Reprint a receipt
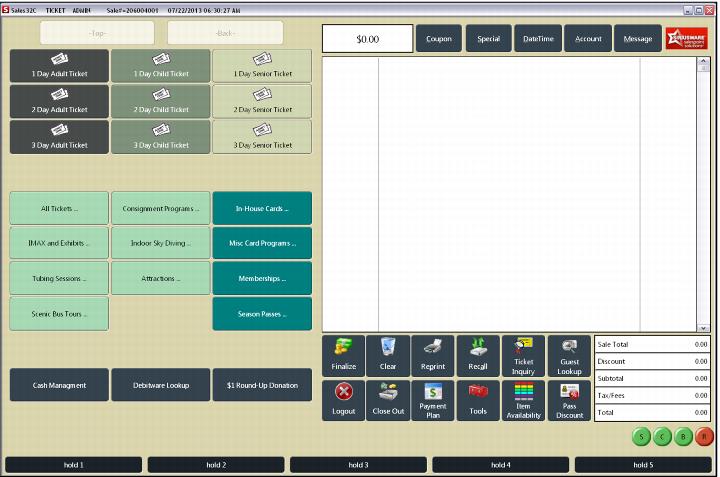Image resolution: width=720 pixels, height=477 pixels. click(x=433, y=356)
